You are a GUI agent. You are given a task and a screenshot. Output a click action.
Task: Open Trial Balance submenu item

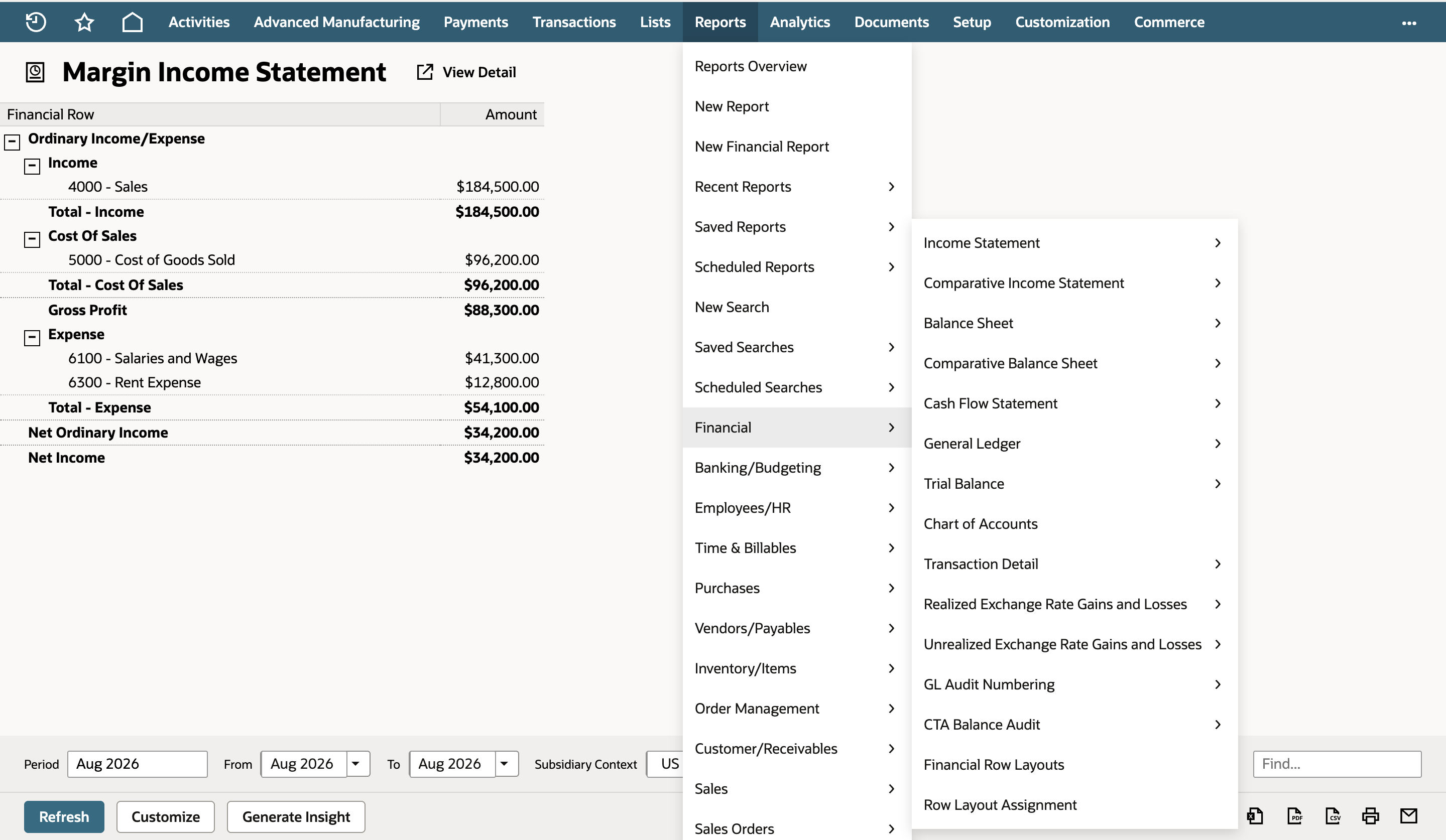(1074, 484)
